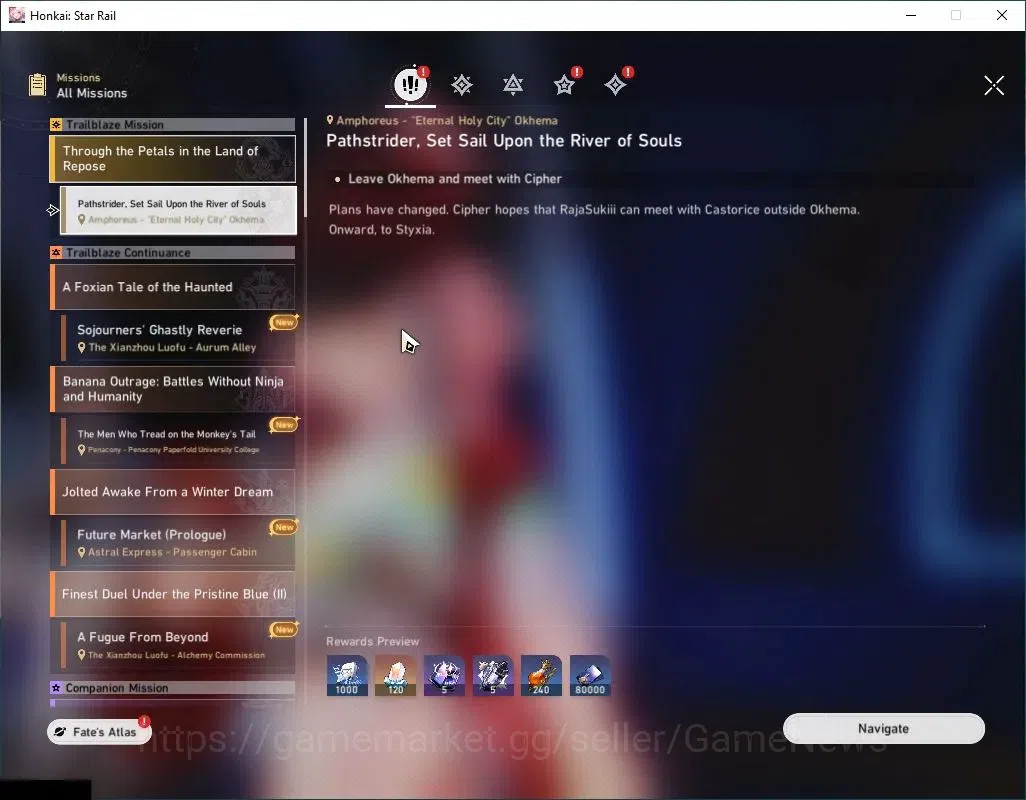This screenshot has height=800, width=1026.
Task: Open the Companion Mission star filter tab
Action: pyautogui.click(x=564, y=84)
